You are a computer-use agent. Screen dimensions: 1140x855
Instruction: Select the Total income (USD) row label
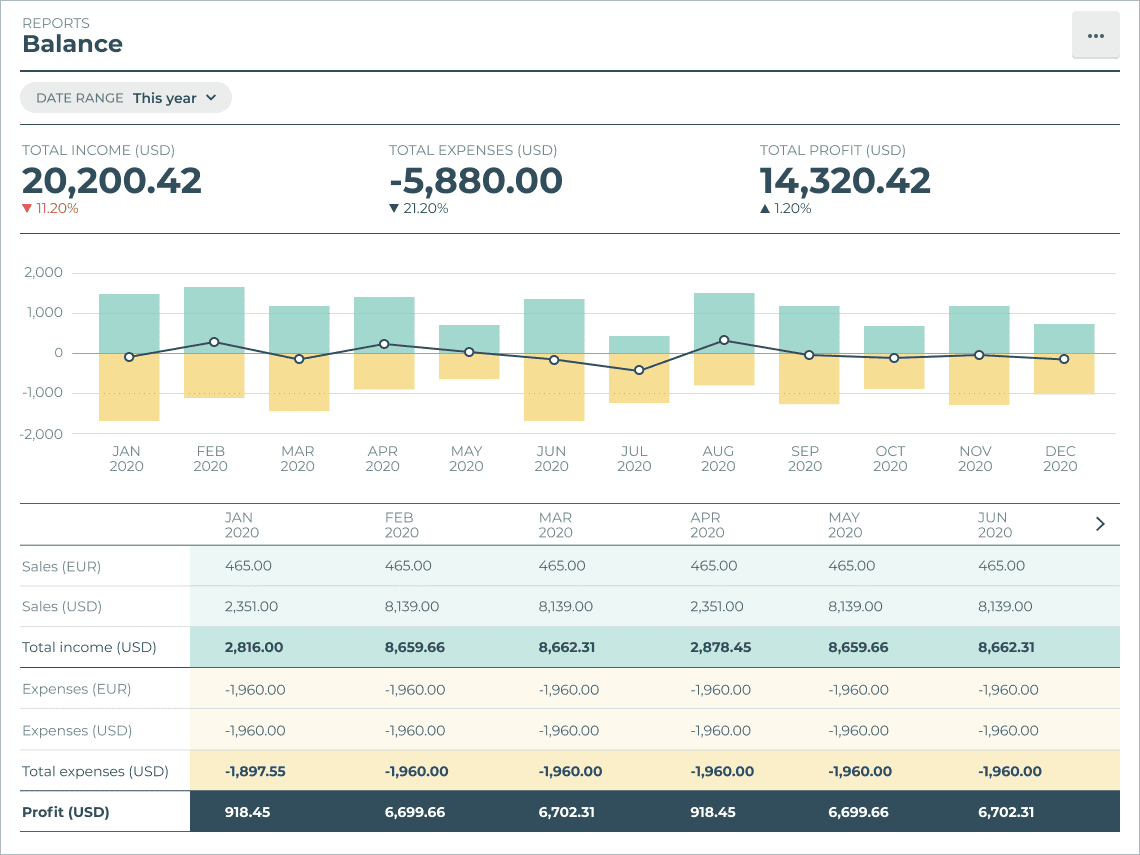pos(89,647)
